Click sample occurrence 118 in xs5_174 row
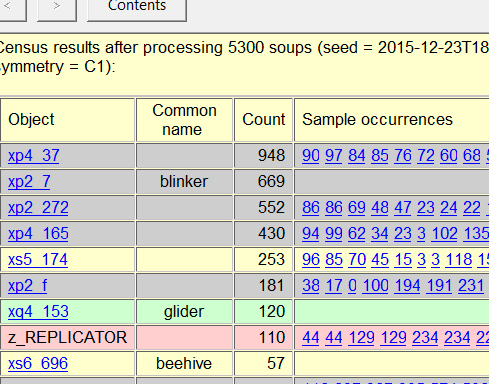The height and width of the screenshot is (384, 489). tap(459, 260)
